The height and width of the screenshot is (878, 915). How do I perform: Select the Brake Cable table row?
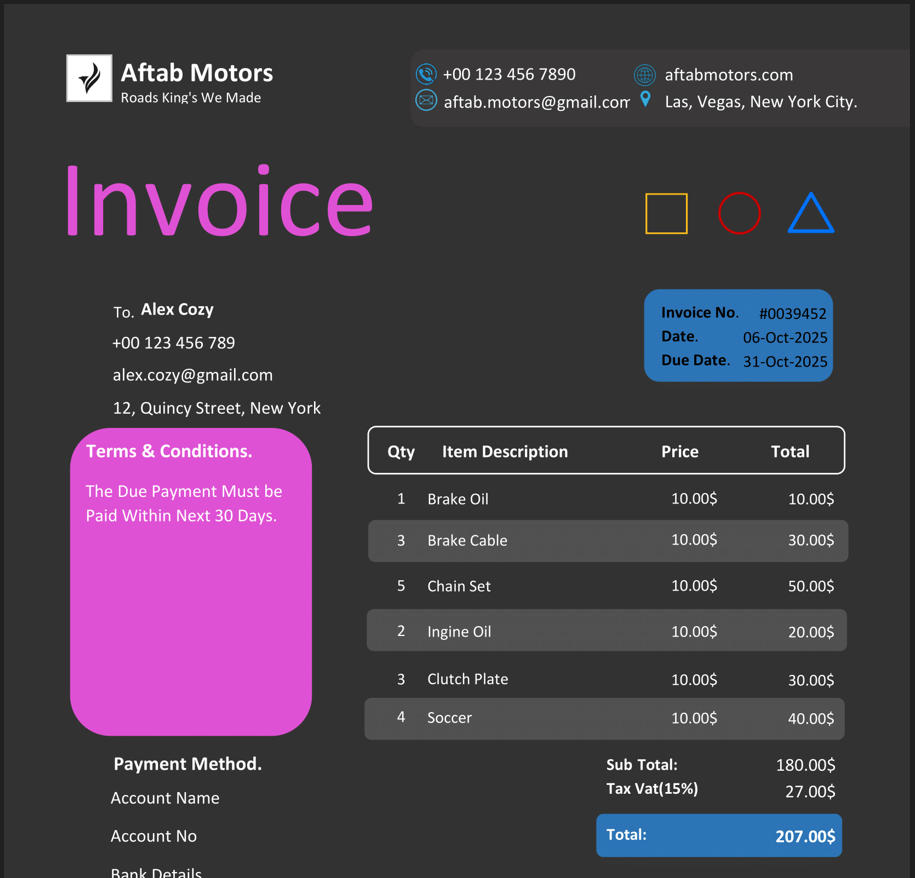pyautogui.click(x=607, y=540)
